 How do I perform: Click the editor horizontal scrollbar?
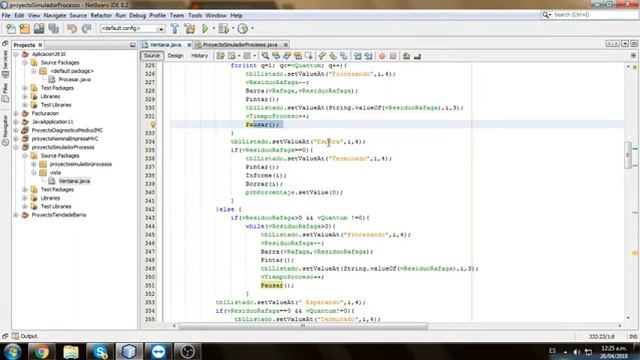click(x=303, y=326)
